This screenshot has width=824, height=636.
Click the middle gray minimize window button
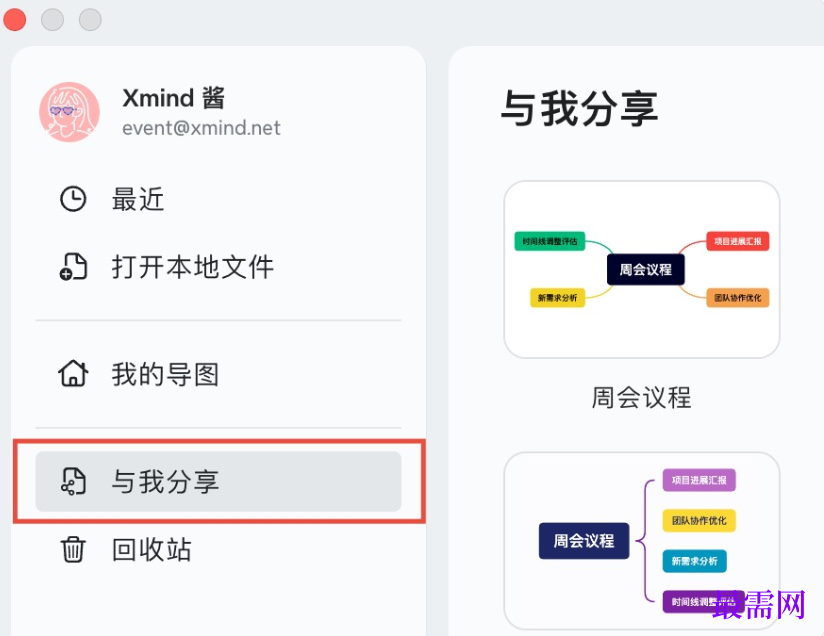(52, 19)
